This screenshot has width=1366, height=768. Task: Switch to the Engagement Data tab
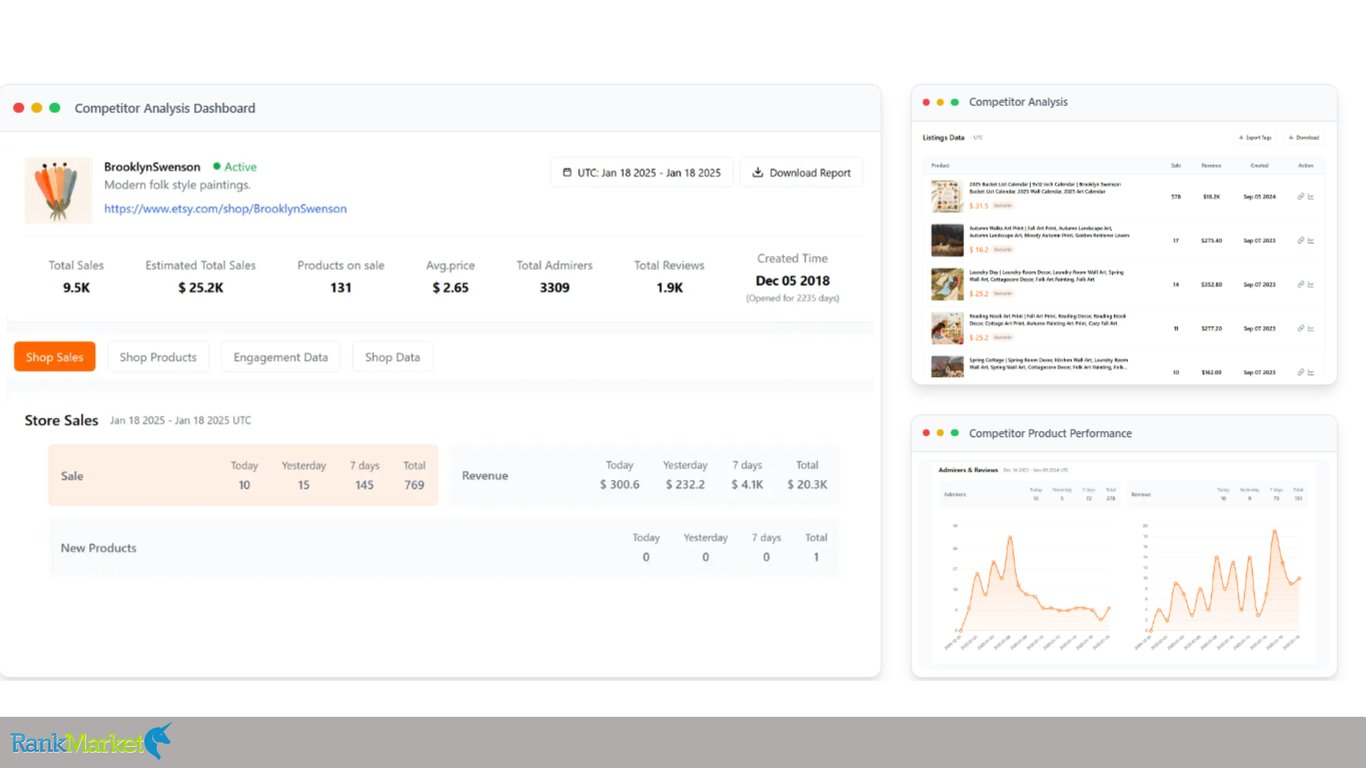pos(281,357)
